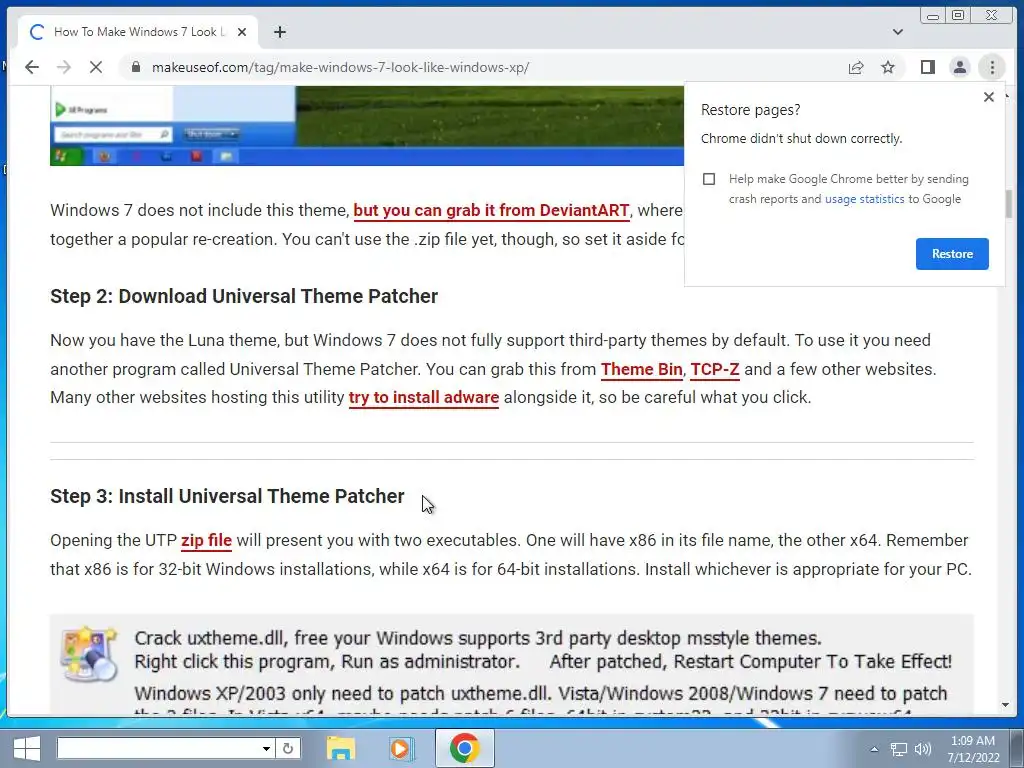The image size is (1024, 768).
Task: Click the blue Restore button
Action: [x=952, y=254]
